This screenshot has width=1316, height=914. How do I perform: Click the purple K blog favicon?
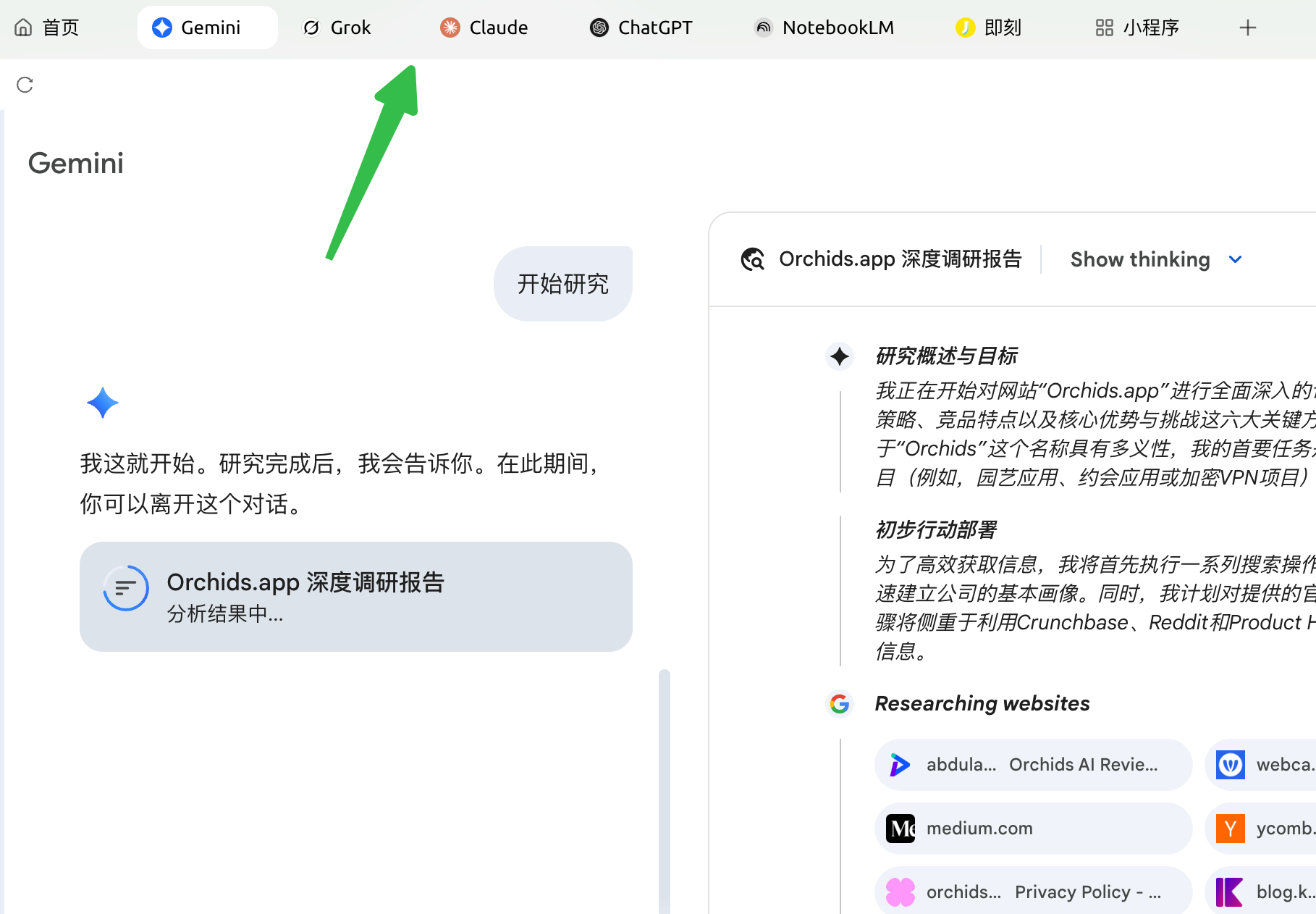pos(1231,892)
